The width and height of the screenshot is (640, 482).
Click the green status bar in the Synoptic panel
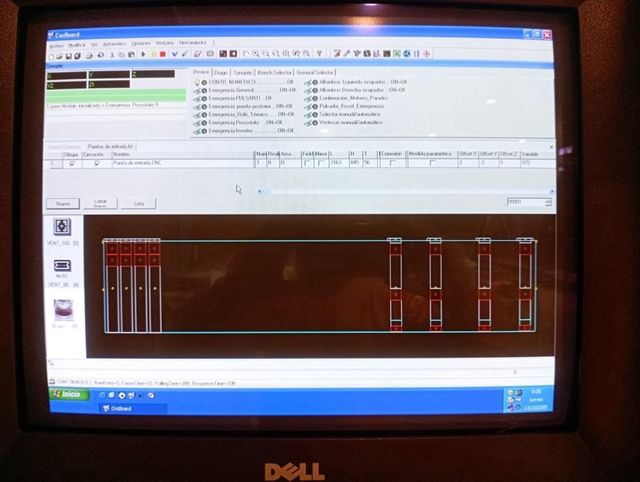click(116, 96)
